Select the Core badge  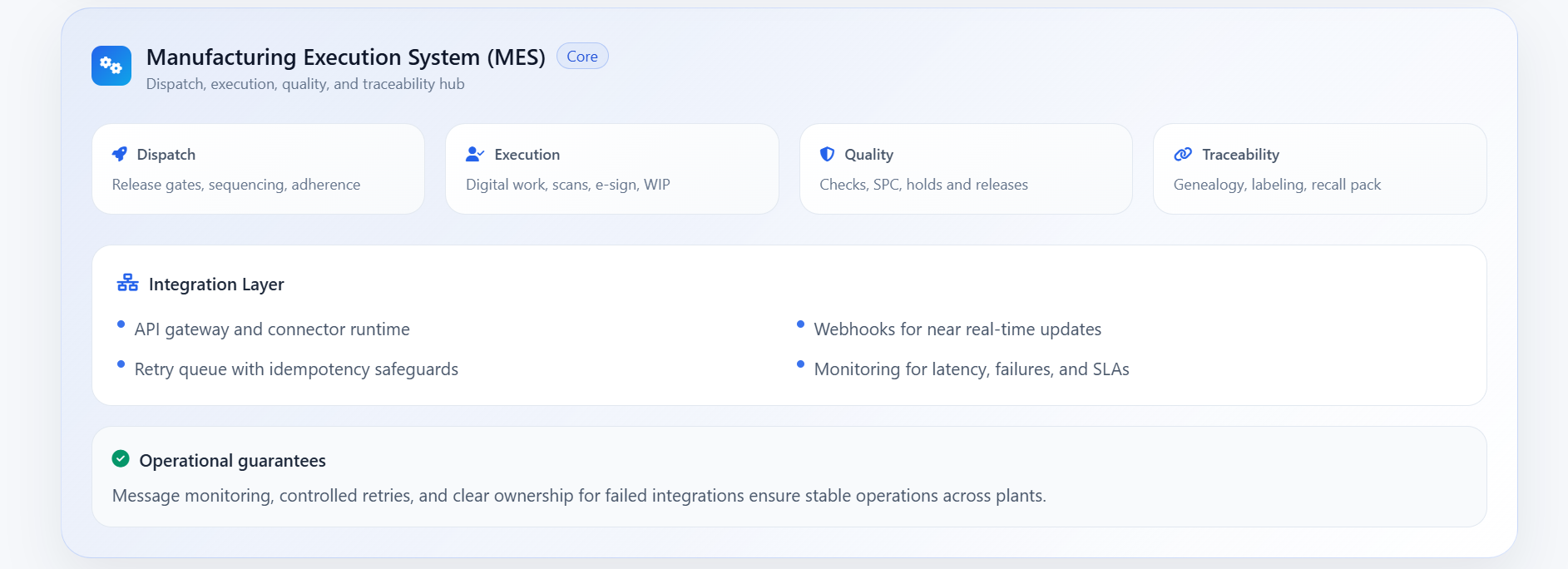(x=582, y=57)
